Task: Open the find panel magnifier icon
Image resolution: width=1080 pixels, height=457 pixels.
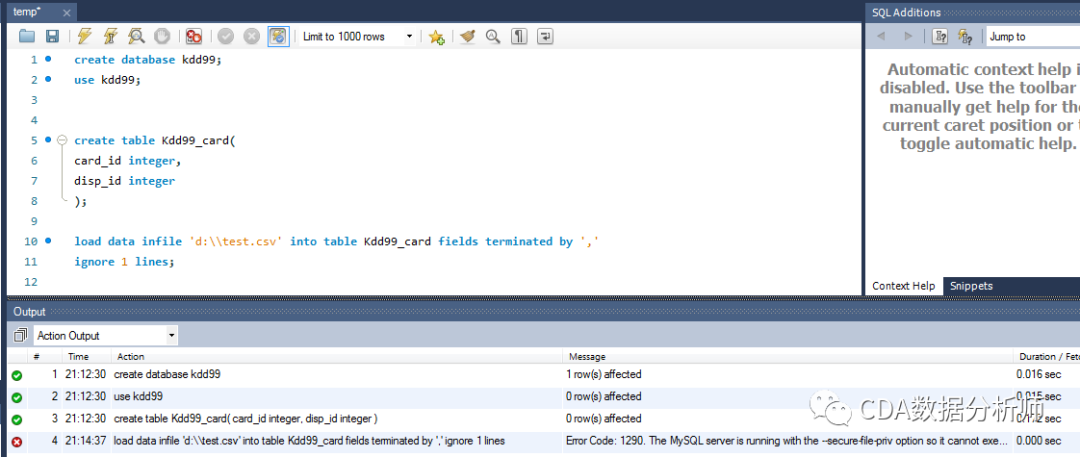Action: (x=493, y=37)
